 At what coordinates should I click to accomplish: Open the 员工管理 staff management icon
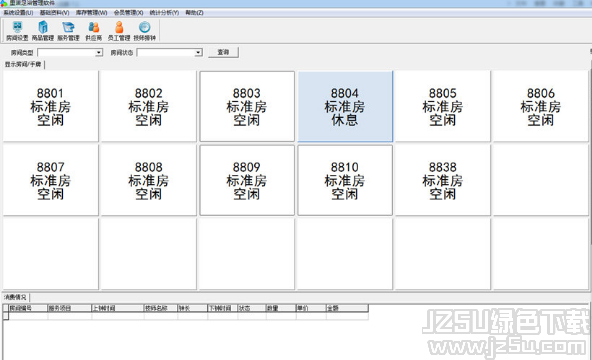point(119,31)
